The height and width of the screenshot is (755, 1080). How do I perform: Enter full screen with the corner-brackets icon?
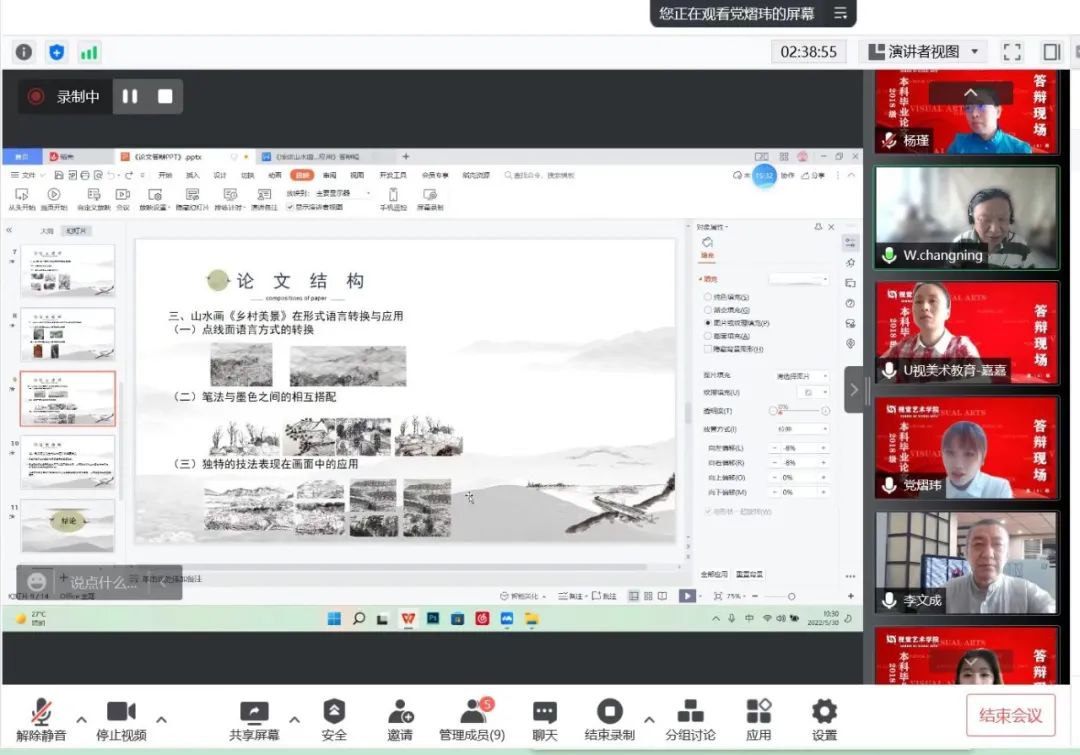tap(1012, 52)
